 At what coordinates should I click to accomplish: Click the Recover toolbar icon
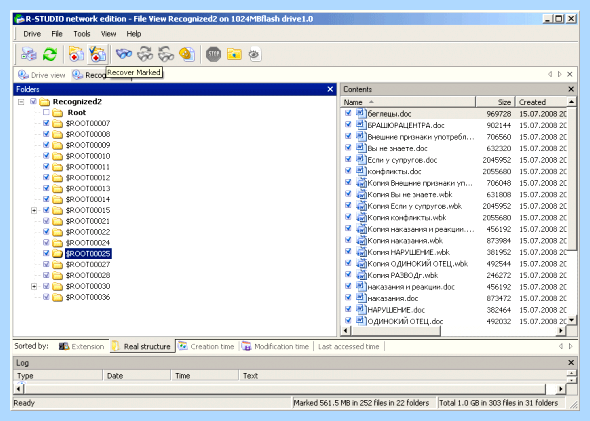point(76,54)
